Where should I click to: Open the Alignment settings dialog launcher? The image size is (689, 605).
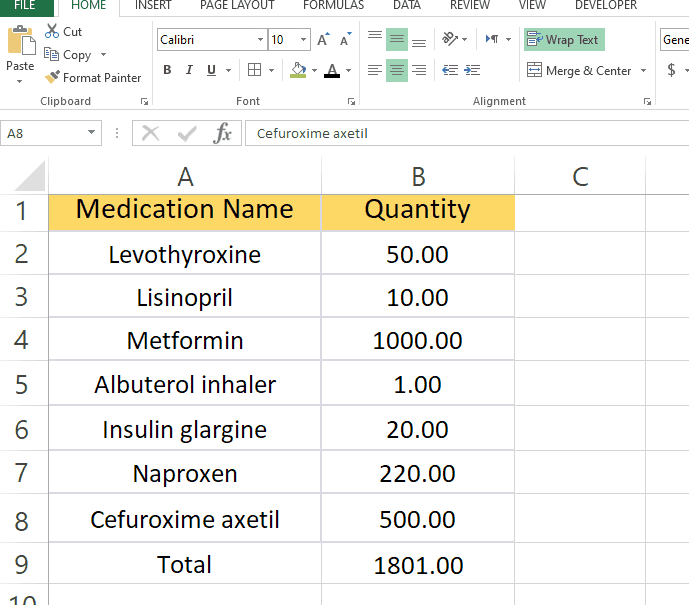pyautogui.click(x=647, y=101)
